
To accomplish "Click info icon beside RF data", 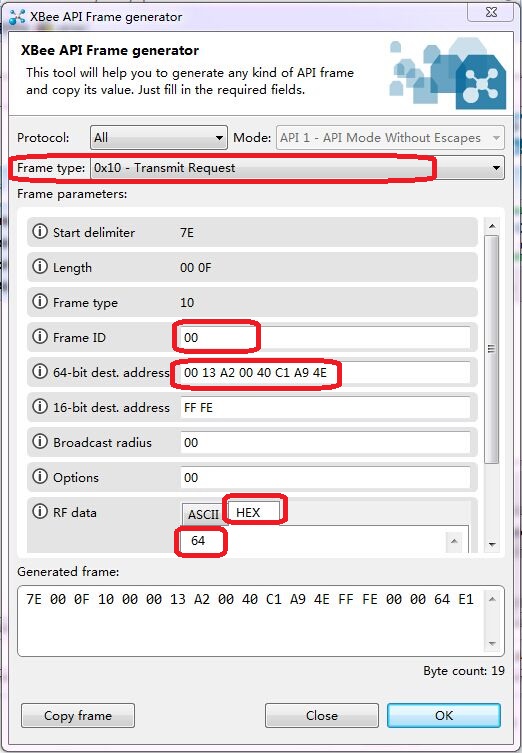I will (40, 512).
